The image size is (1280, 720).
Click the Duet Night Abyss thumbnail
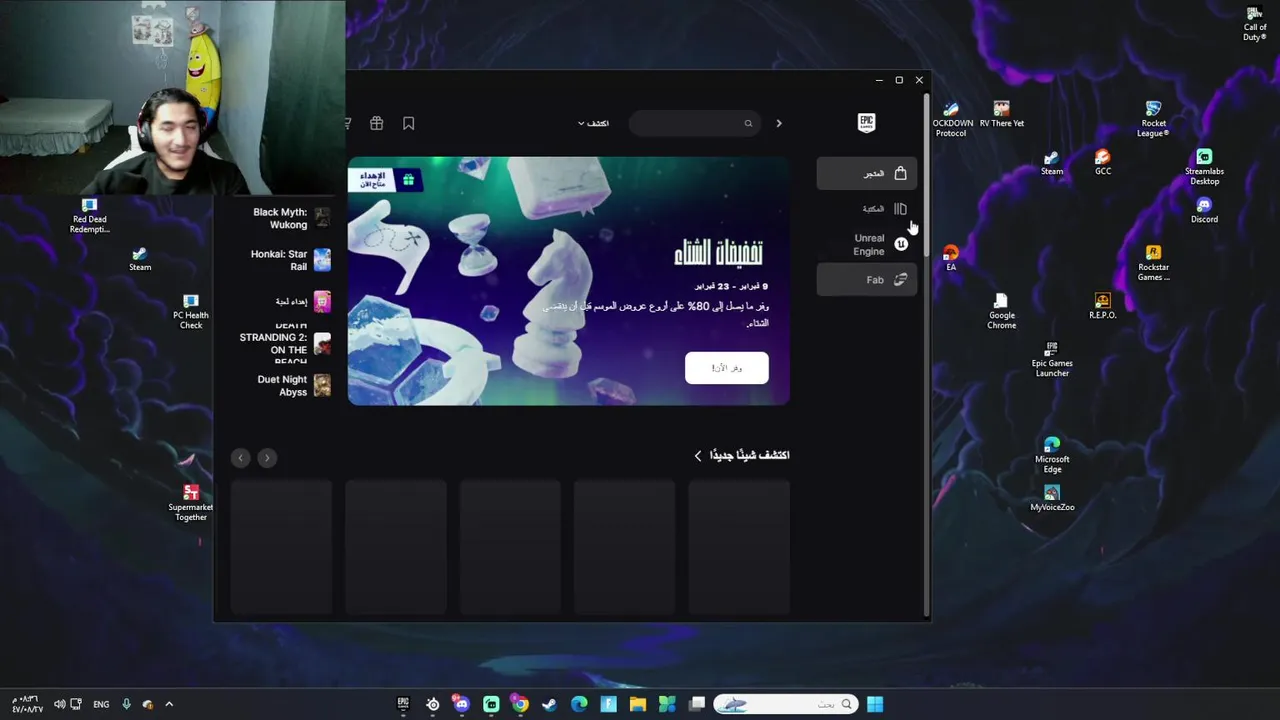(322, 385)
